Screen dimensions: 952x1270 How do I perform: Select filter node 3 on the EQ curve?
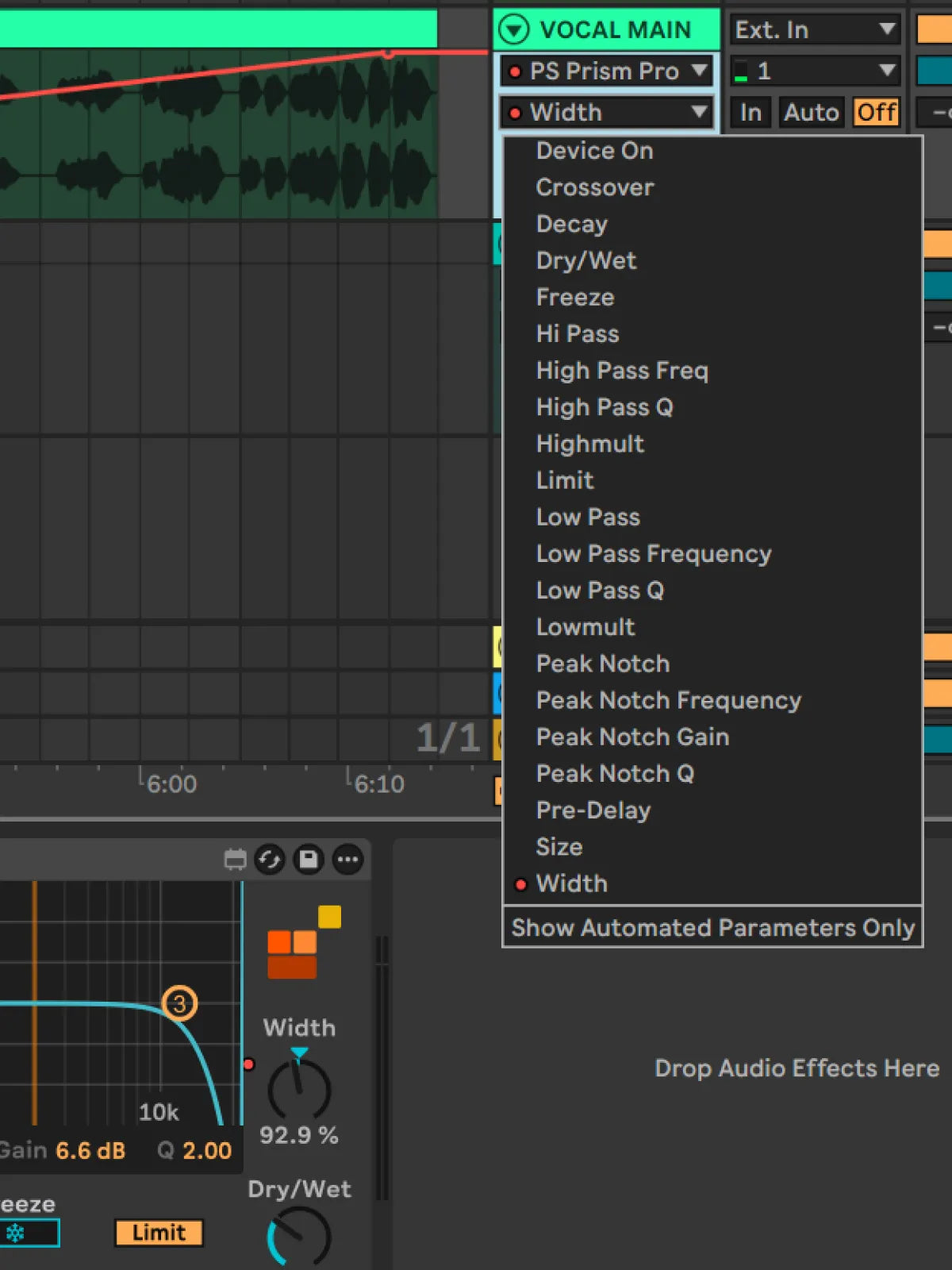pyautogui.click(x=179, y=1003)
